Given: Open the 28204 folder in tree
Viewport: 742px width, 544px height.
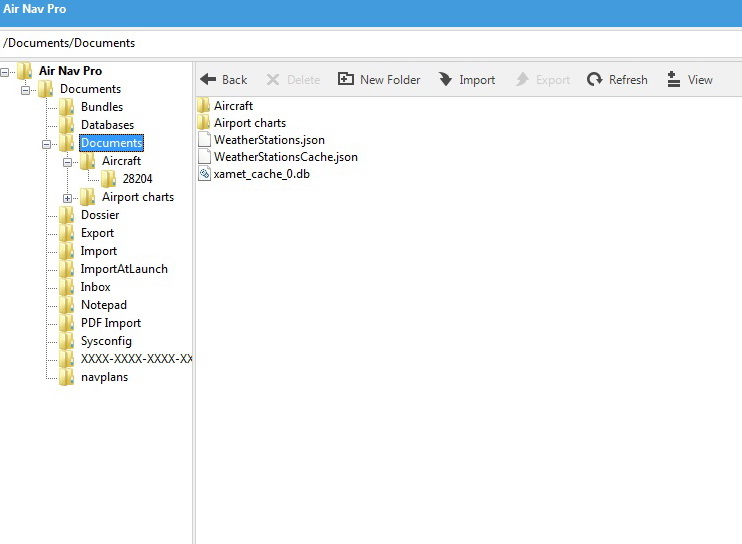Looking at the screenshot, I should click(137, 179).
